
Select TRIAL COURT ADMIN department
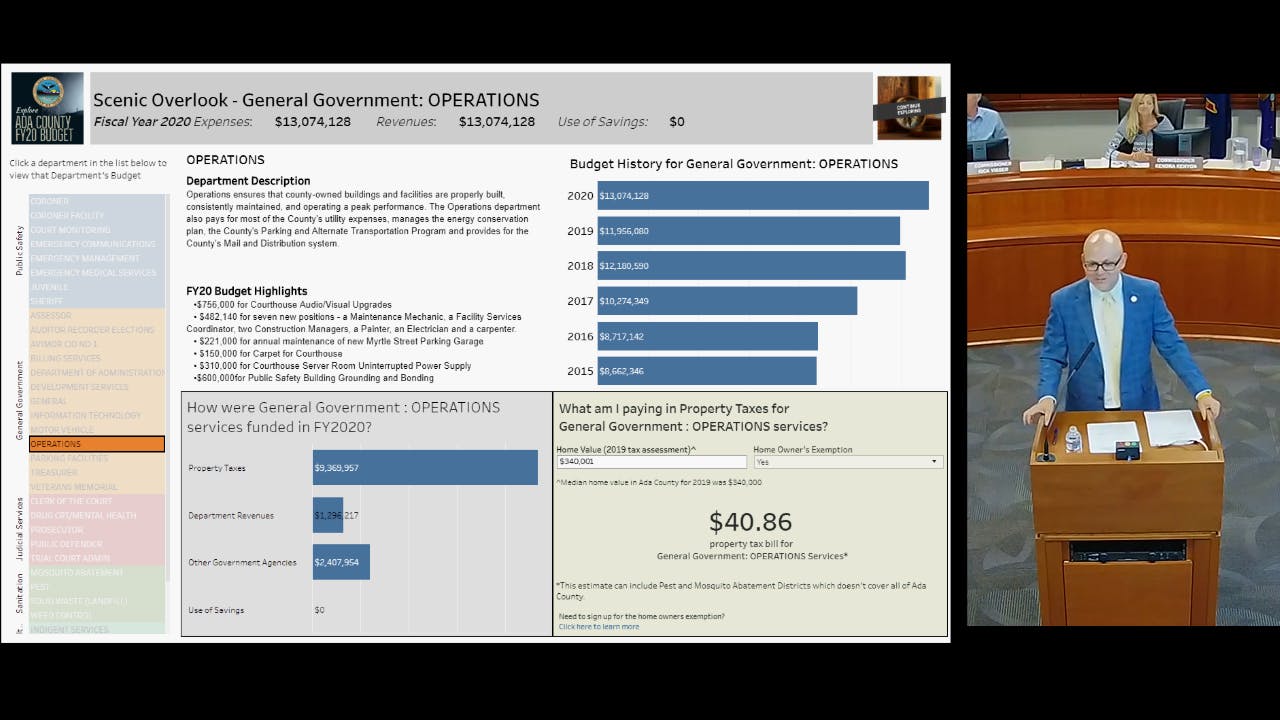point(97,558)
